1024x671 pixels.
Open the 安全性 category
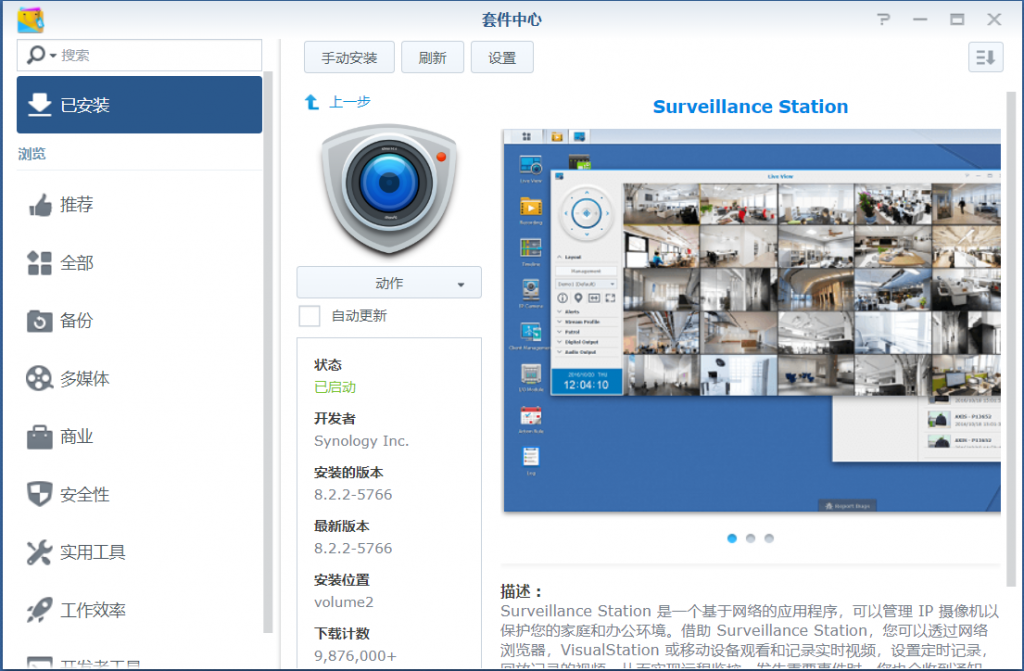(139, 494)
